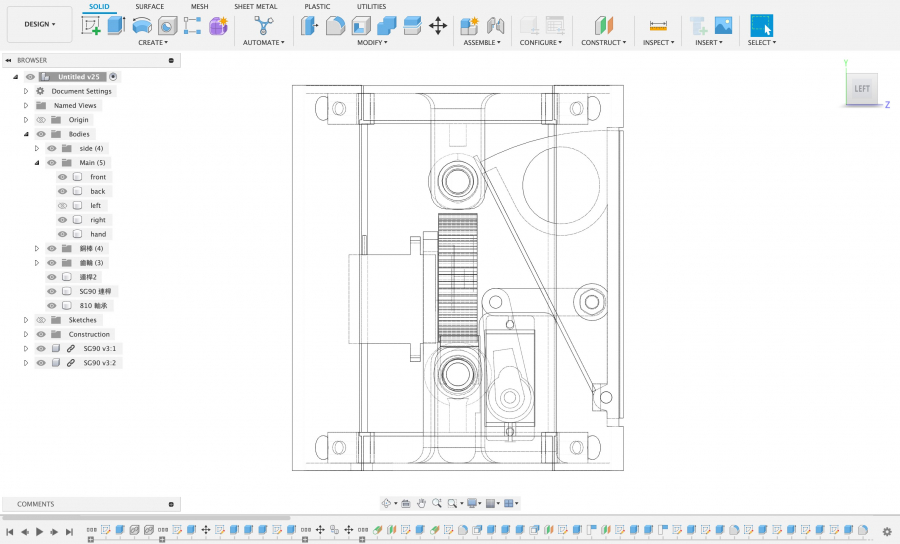This screenshot has width=900, height=544.
Task: Click the Pan hand icon in navigation bar
Action: click(x=422, y=503)
